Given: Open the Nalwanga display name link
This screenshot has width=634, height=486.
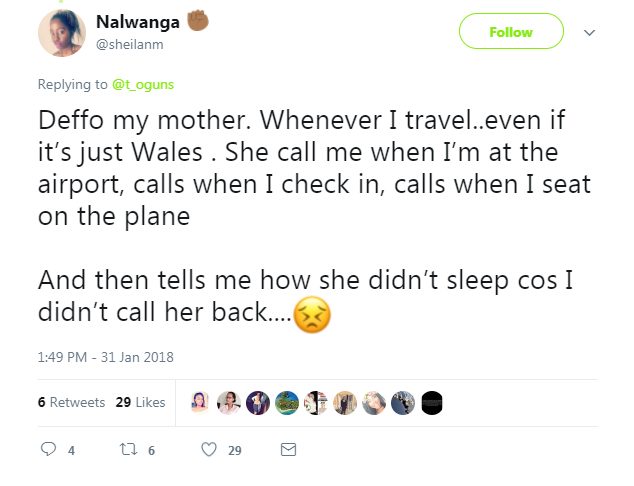Looking at the screenshot, I should 135,21.
